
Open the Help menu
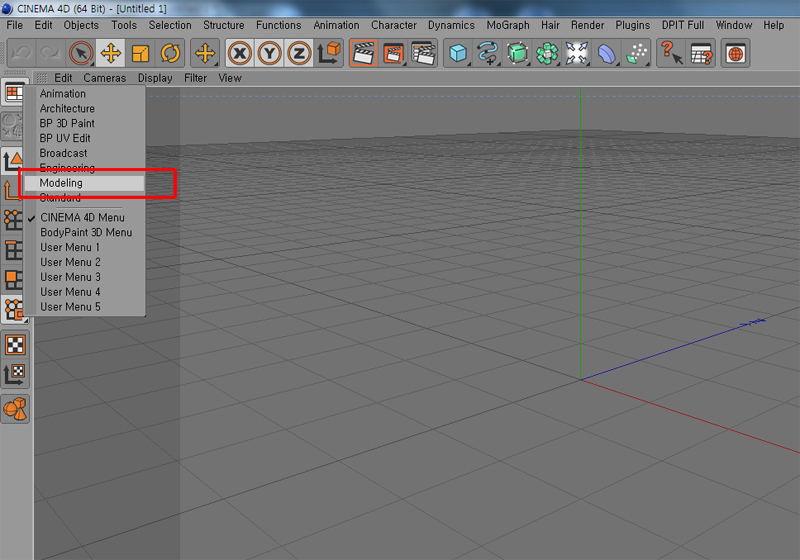click(x=773, y=25)
